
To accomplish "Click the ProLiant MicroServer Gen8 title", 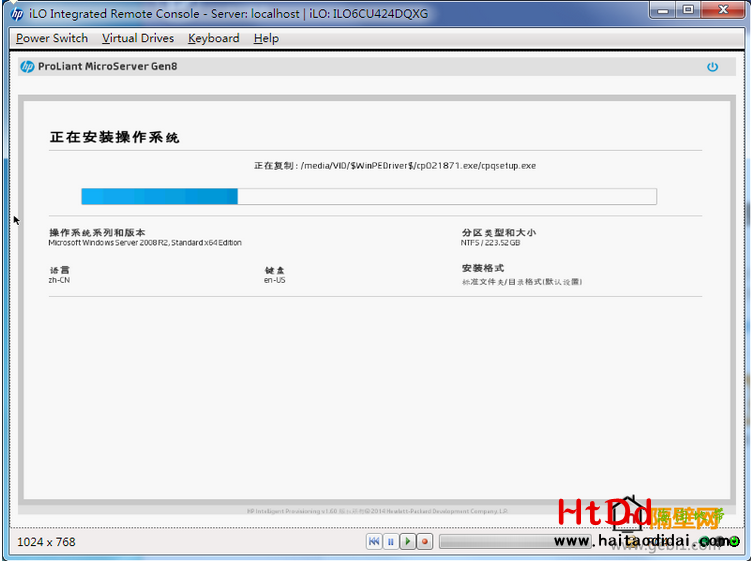I will click(x=107, y=67).
